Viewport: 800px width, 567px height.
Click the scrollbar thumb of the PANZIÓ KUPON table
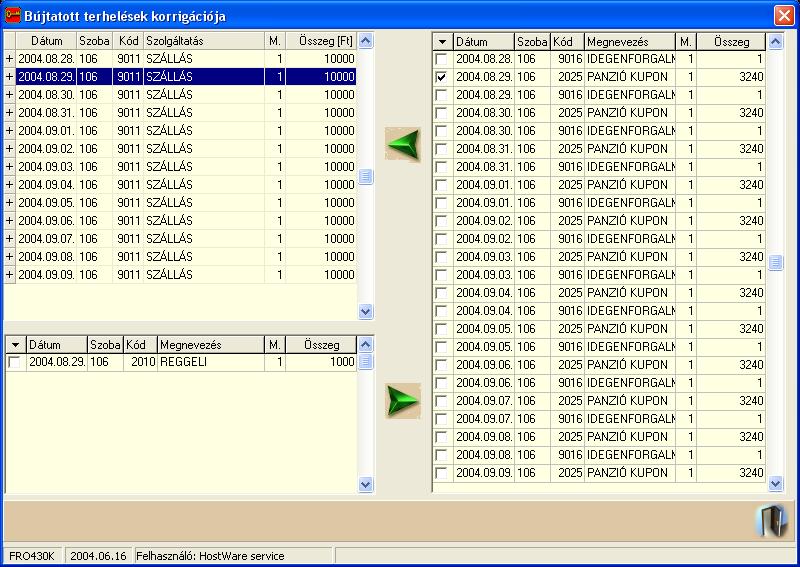(x=776, y=263)
